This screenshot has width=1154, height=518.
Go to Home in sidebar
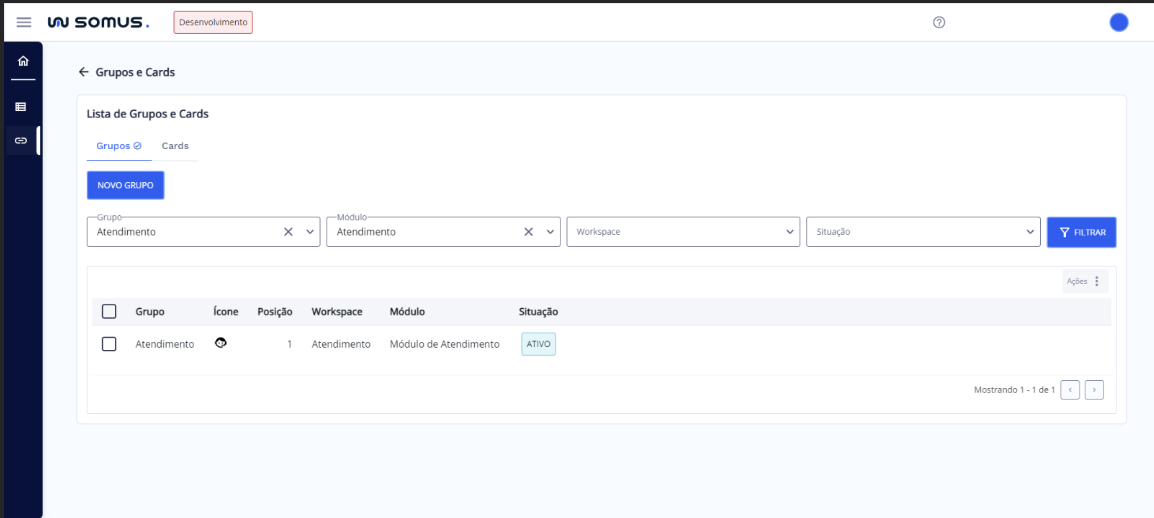point(23,61)
